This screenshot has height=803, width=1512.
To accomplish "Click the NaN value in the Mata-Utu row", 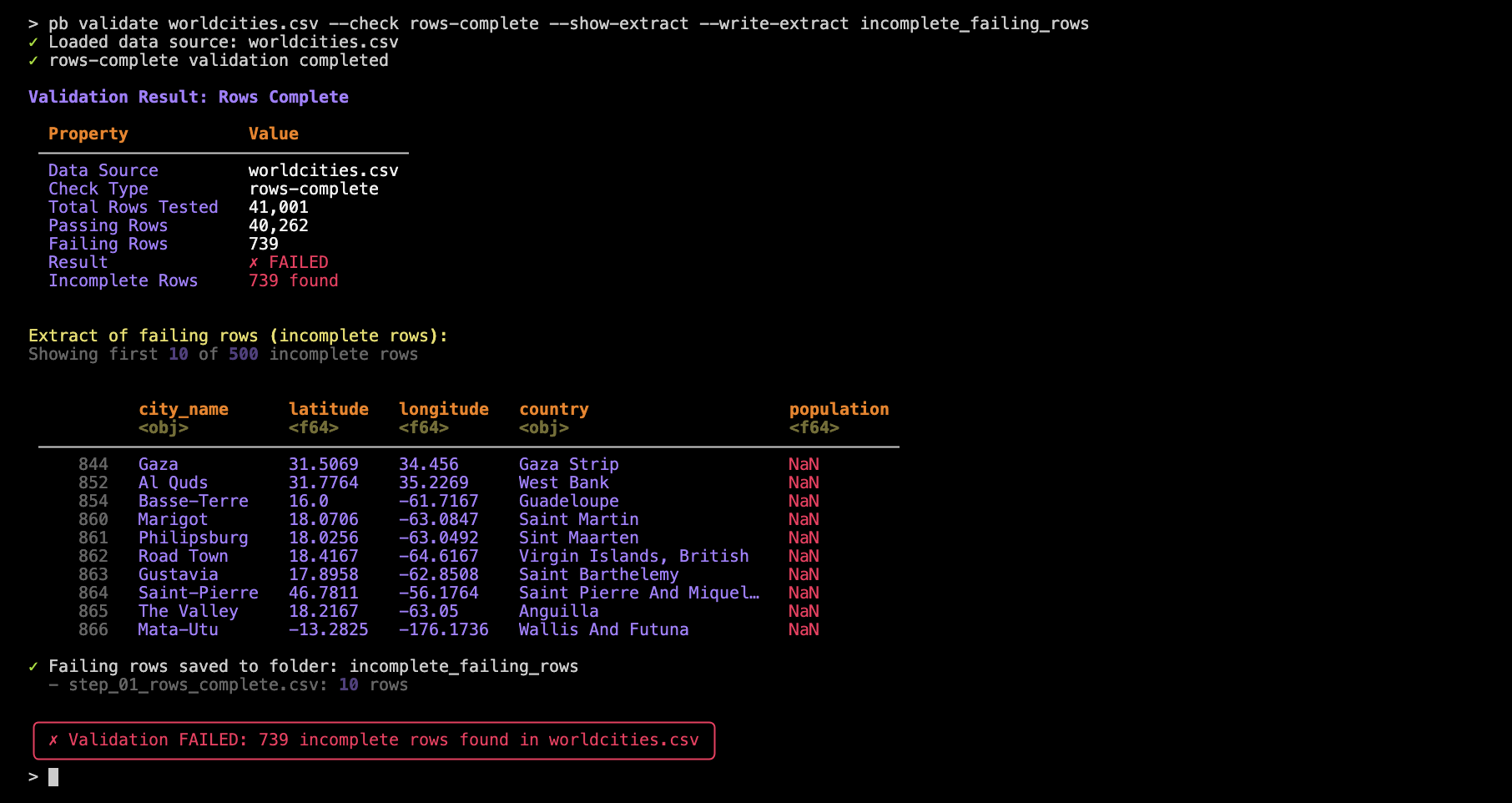I will pyautogui.click(x=804, y=629).
